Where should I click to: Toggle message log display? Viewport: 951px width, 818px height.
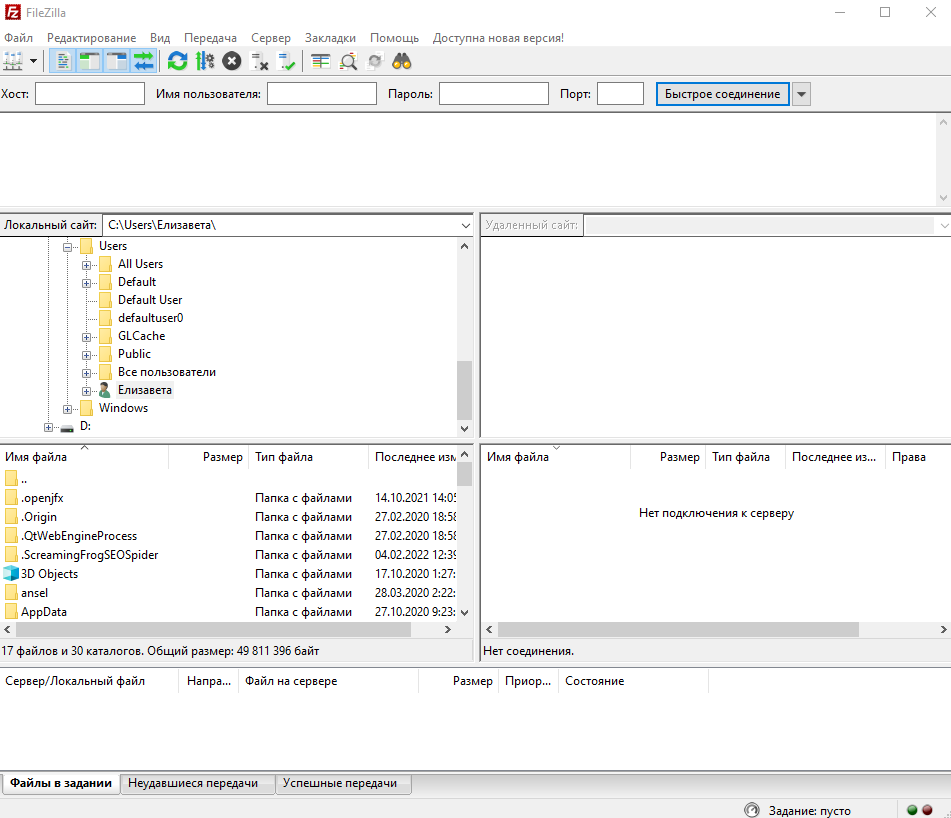(63, 61)
